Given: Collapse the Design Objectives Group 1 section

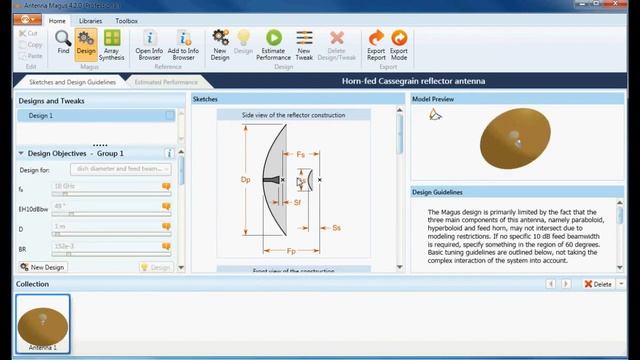Looking at the screenshot, I should coord(21,153).
